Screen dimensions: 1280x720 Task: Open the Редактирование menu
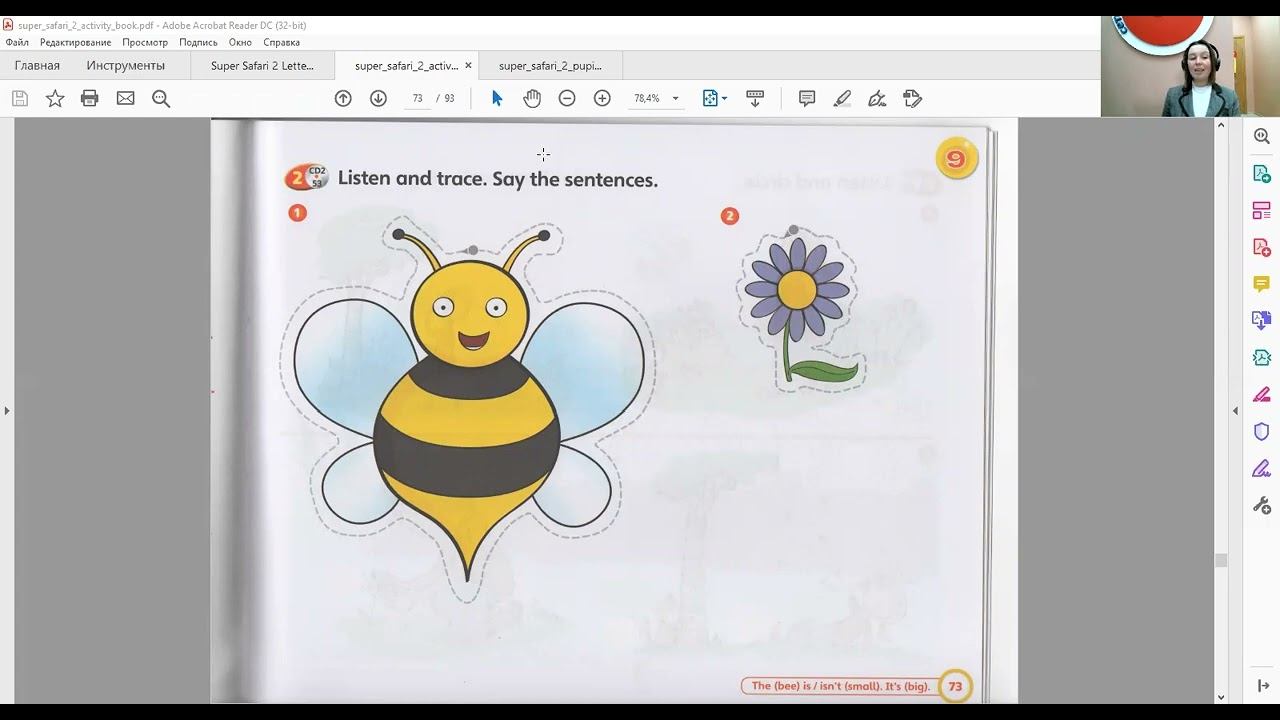[x=75, y=42]
